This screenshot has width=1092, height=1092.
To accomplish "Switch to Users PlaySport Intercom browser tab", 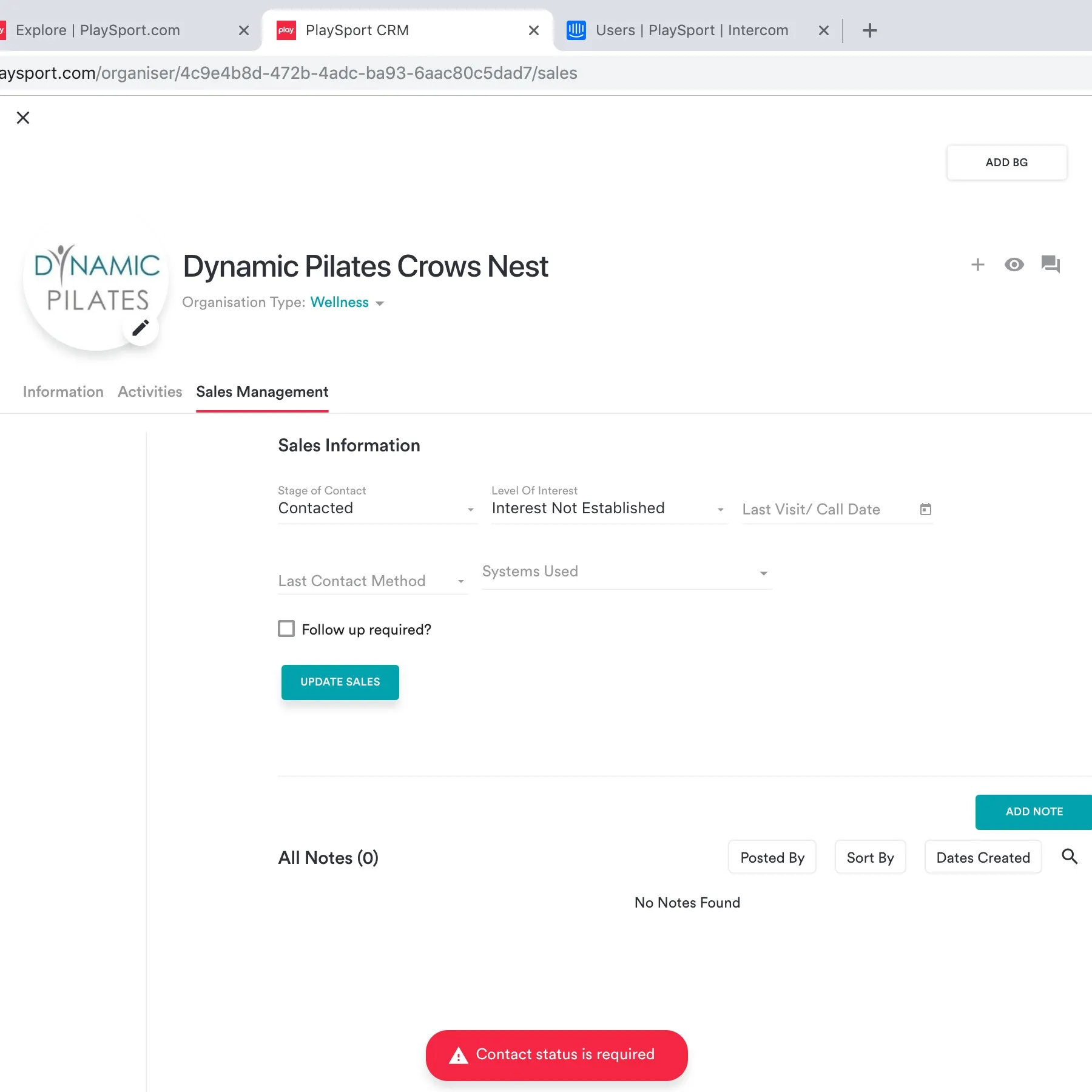I will pos(696,30).
